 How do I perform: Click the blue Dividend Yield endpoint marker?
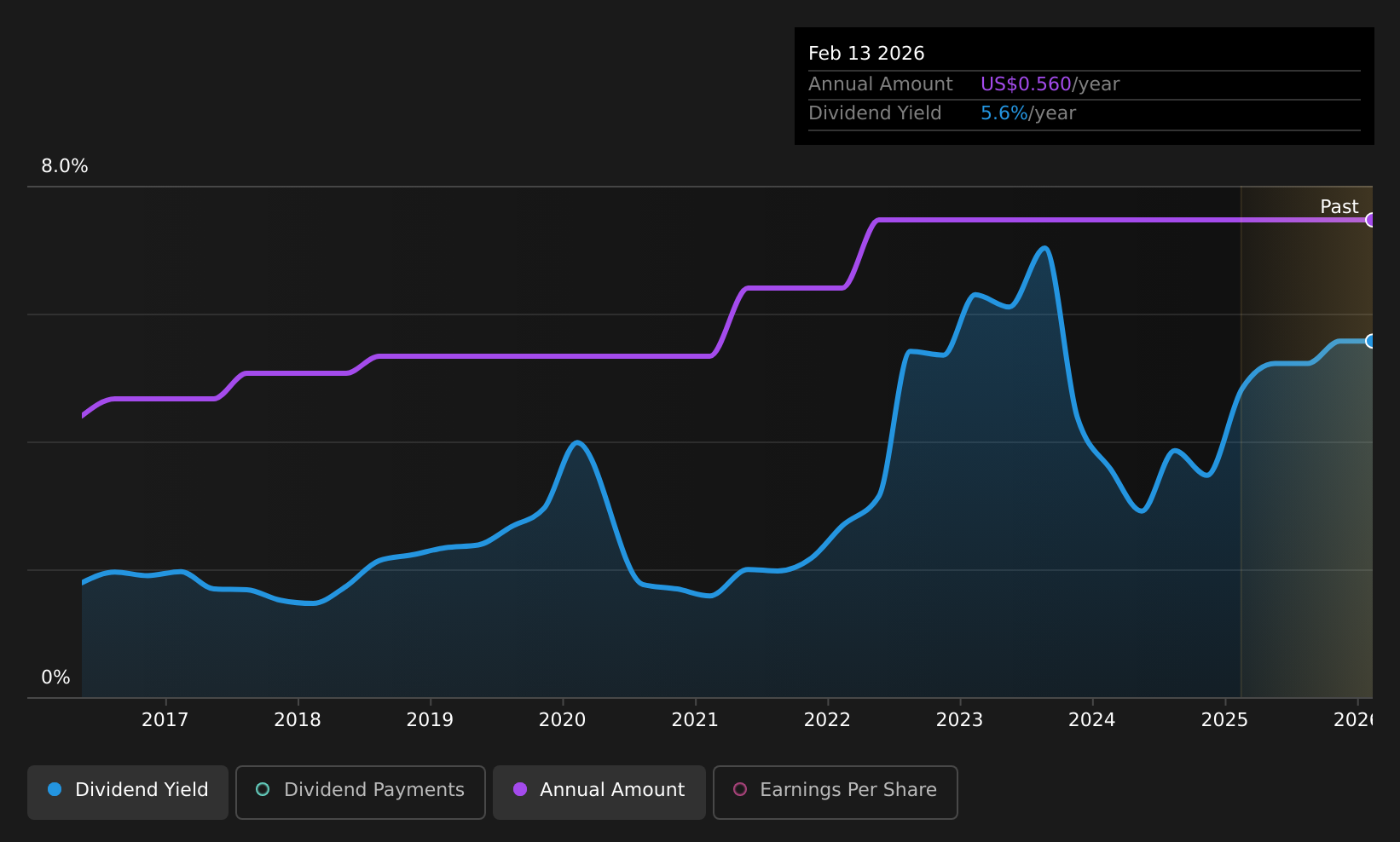pos(1371,341)
